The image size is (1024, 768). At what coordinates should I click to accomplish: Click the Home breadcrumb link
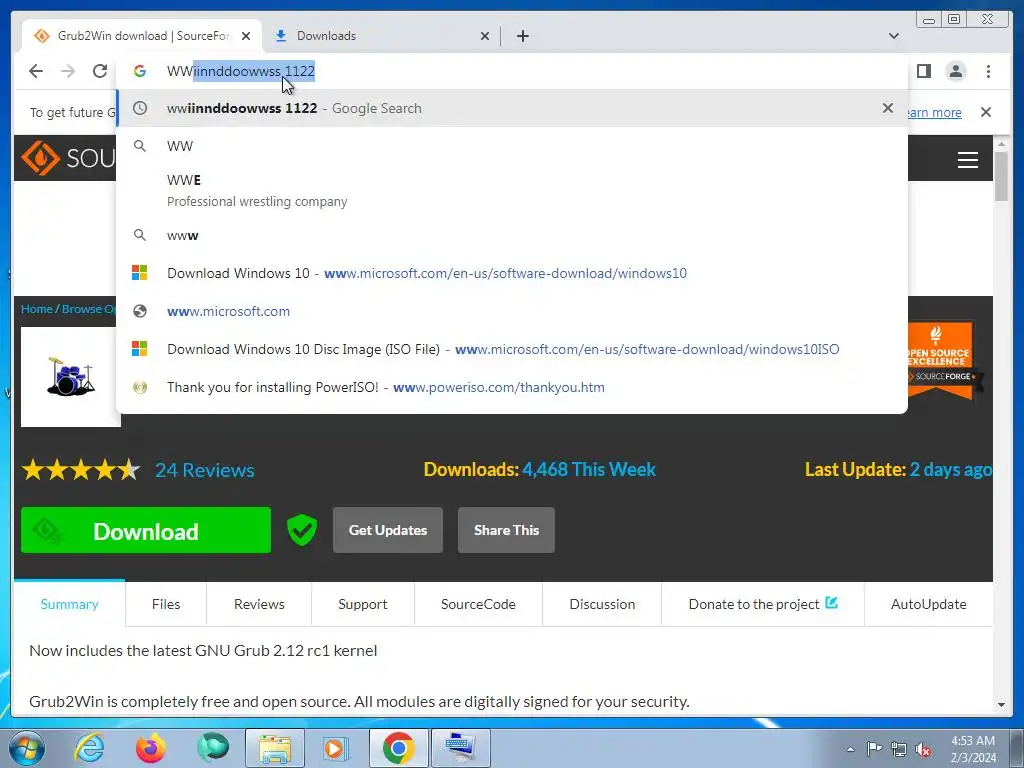[37, 309]
